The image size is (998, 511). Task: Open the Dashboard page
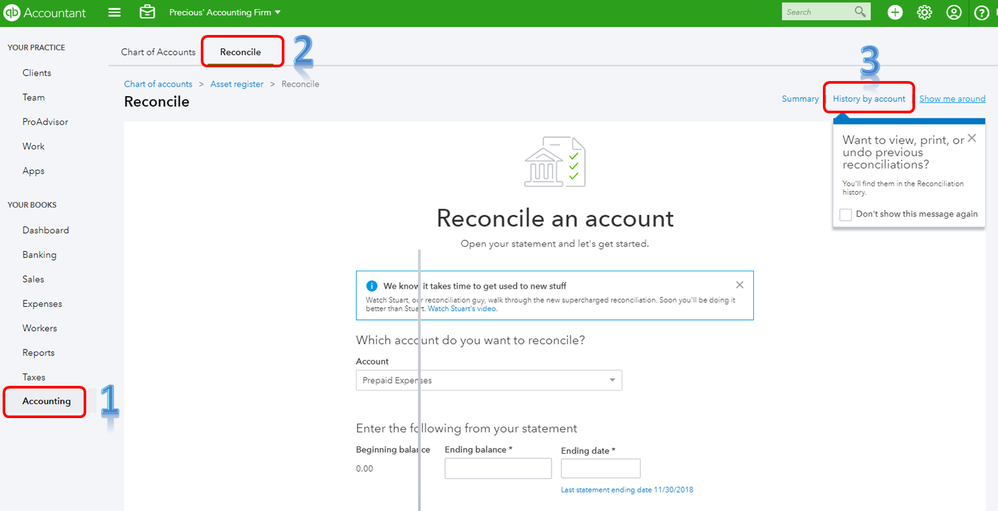(x=46, y=230)
